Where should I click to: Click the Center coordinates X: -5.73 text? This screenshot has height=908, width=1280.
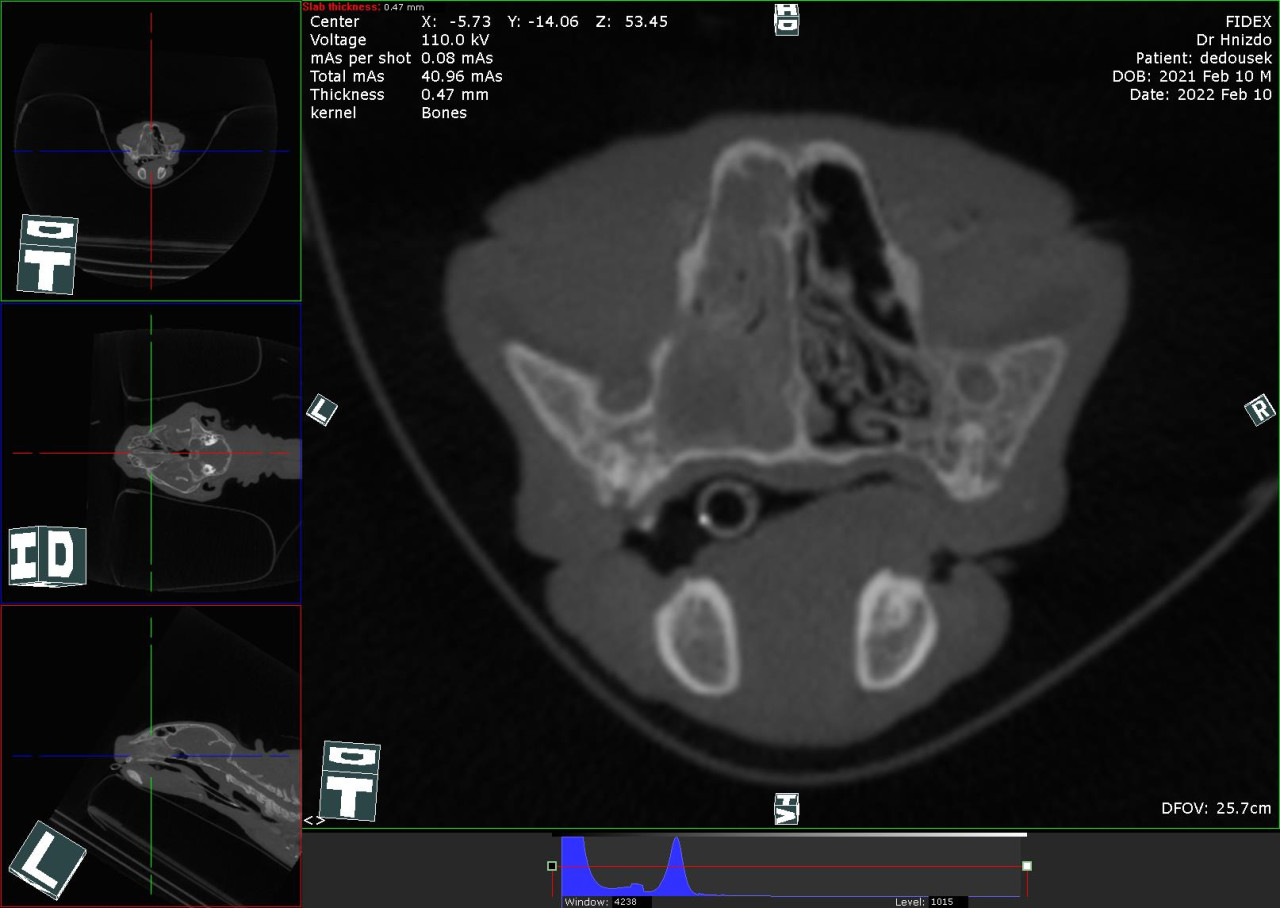tap(456, 21)
